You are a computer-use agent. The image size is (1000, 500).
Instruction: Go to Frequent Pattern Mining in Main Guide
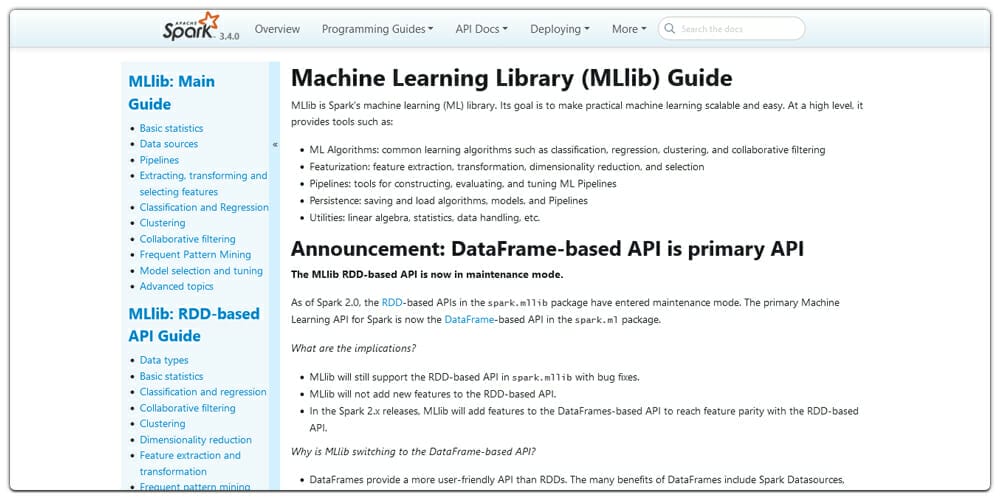(195, 255)
